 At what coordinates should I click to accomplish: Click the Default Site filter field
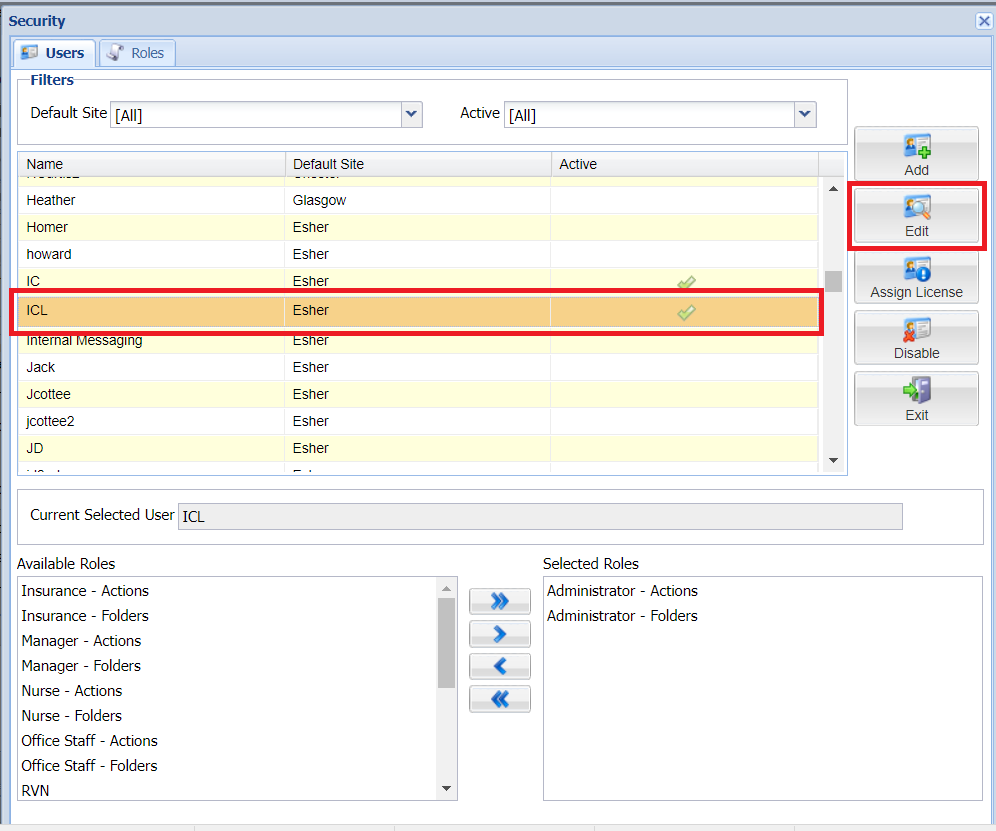point(256,115)
